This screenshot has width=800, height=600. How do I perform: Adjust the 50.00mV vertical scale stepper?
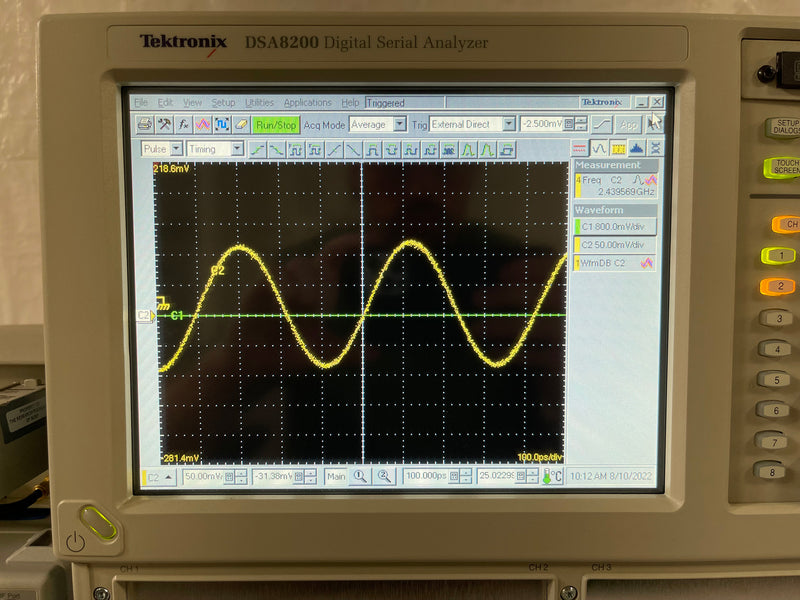241,477
